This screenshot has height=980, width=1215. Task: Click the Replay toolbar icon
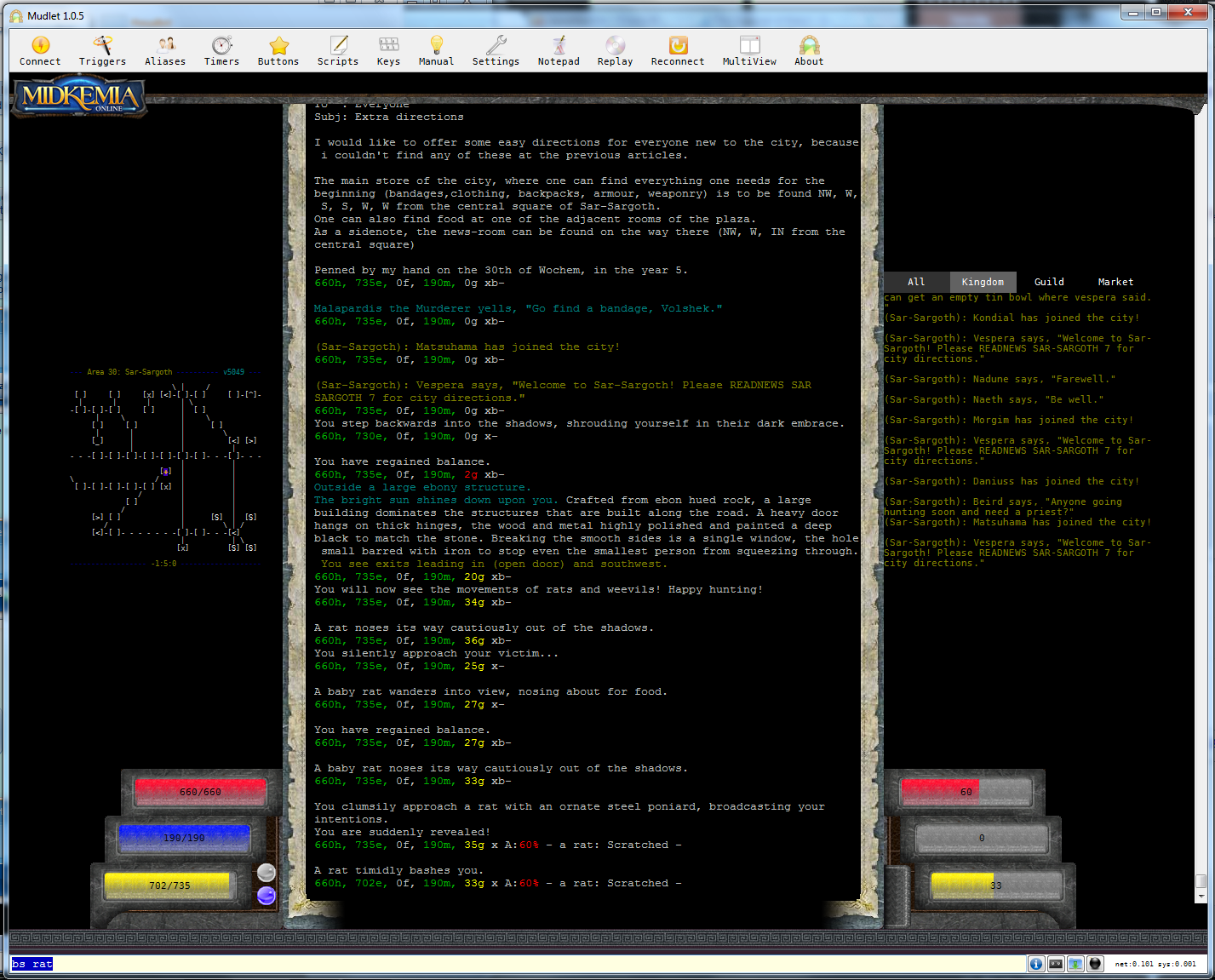click(x=615, y=51)
